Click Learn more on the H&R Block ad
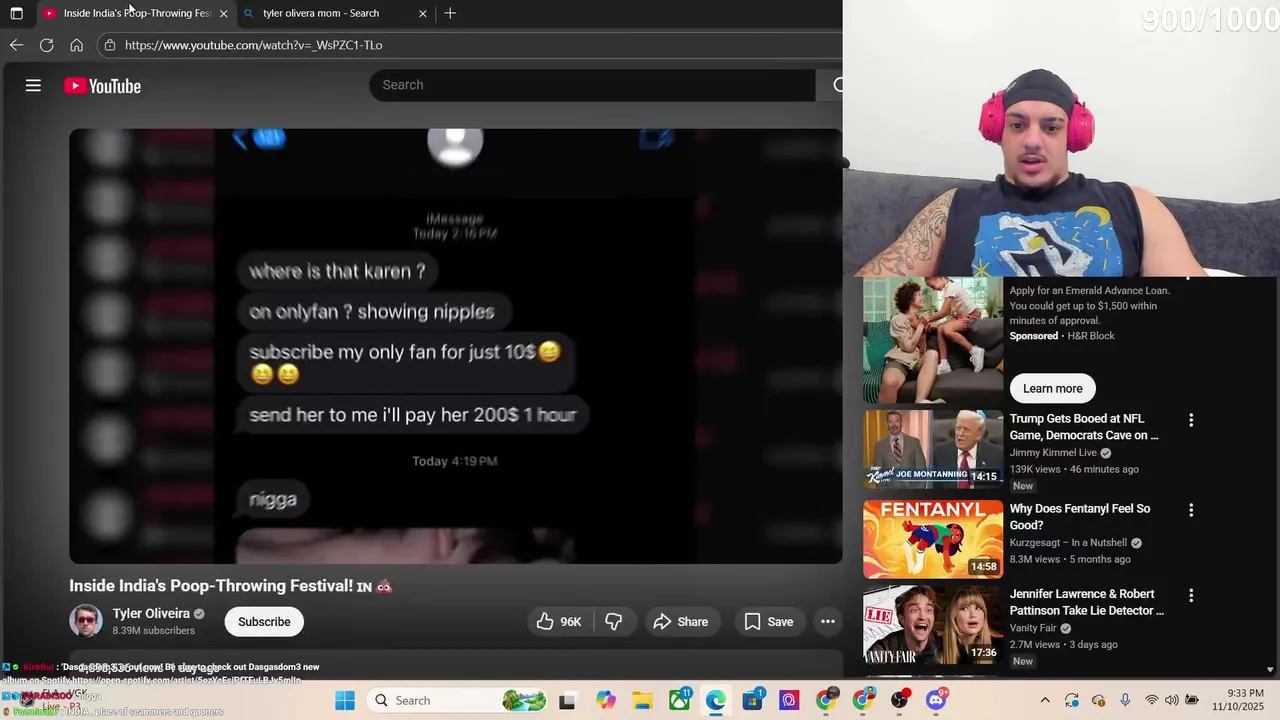1280x720 pixels. click(x=1052, y=388)
